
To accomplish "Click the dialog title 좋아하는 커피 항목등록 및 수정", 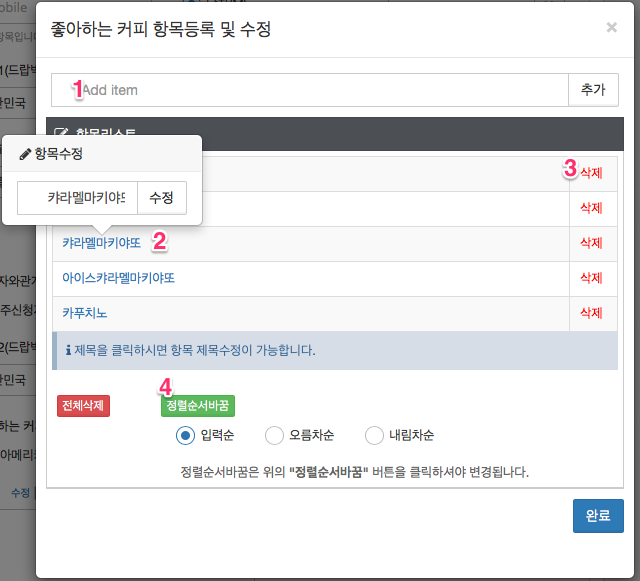I will pos(160,29).
